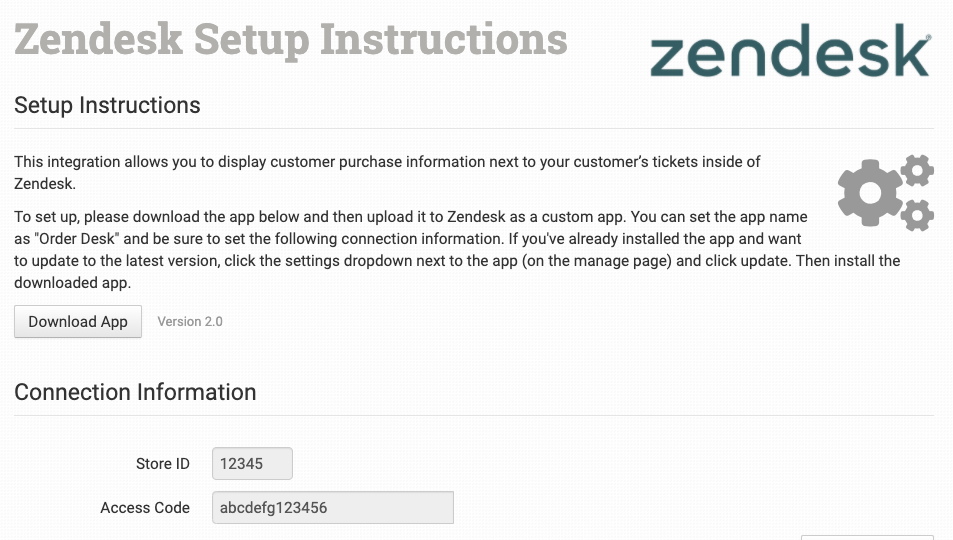Click the large gear icon
The width and height of the screenshot is (953, 540).
(869, 189)
